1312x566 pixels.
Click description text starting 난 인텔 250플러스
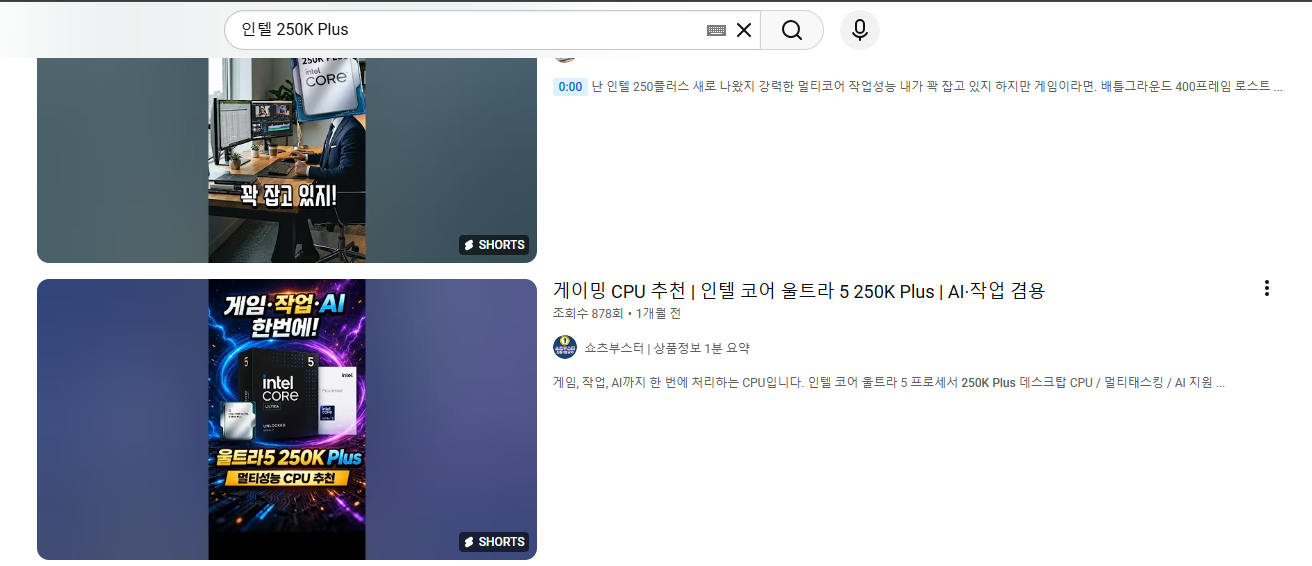[937, 87]
